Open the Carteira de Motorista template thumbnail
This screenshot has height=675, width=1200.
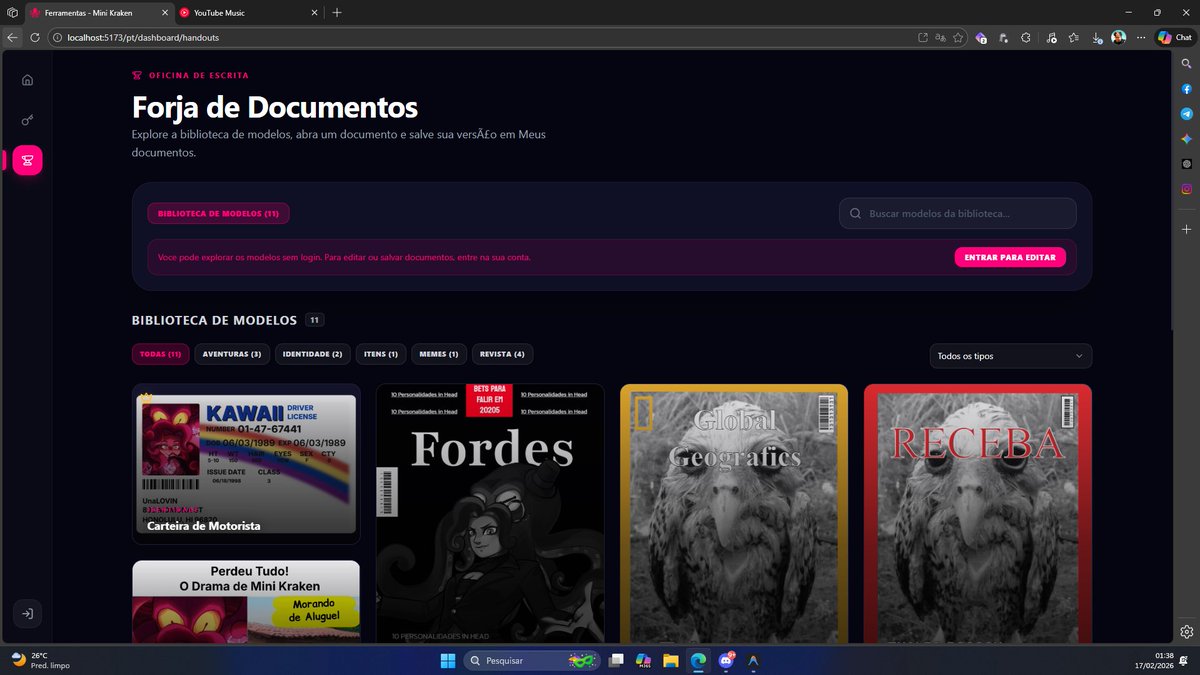pyautogui.click(x=246, y=463)
